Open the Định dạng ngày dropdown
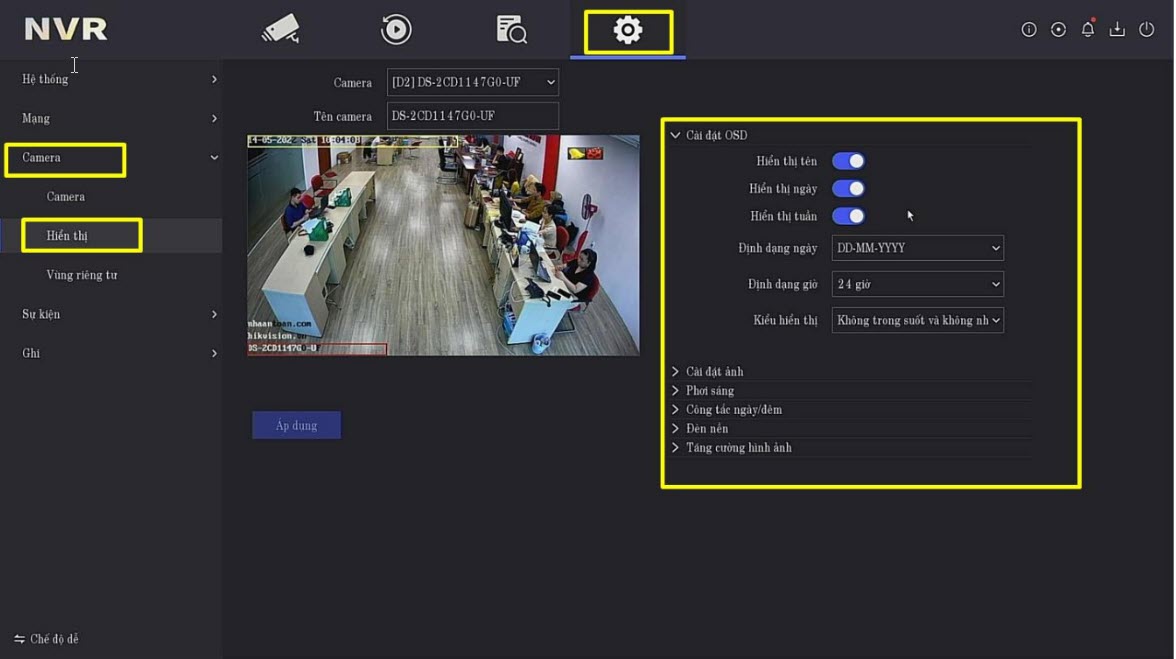1176x659 pixels. coord(917,248)
